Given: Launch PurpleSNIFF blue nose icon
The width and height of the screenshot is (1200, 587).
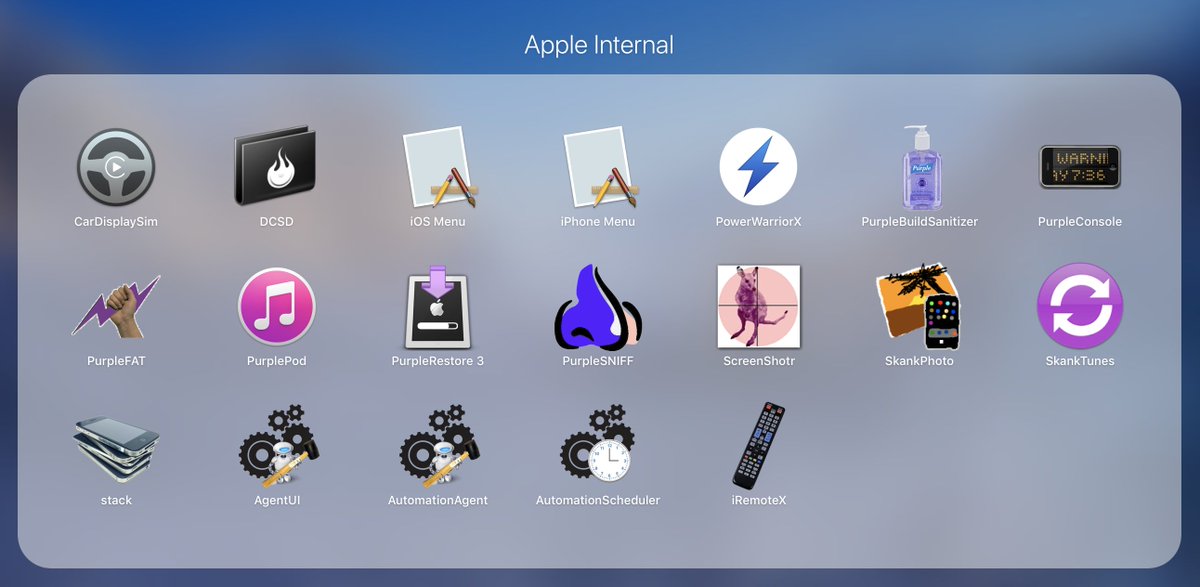Looking at the screenshot, I should [598, 306].
